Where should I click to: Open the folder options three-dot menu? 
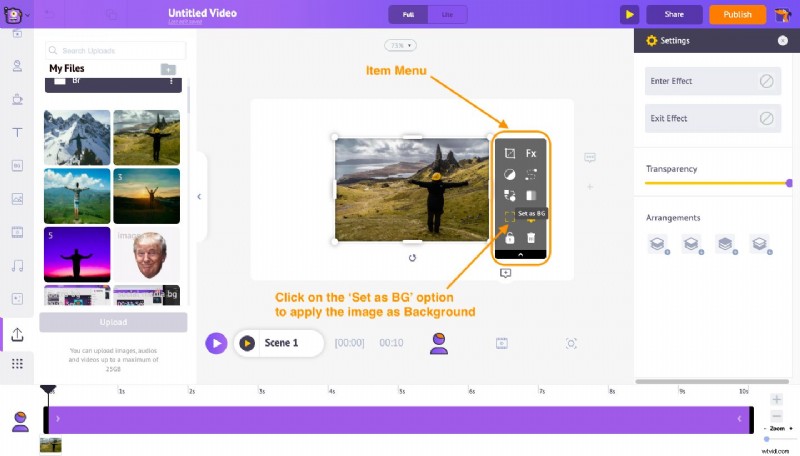pyautogui.click(x=171, y=81)
